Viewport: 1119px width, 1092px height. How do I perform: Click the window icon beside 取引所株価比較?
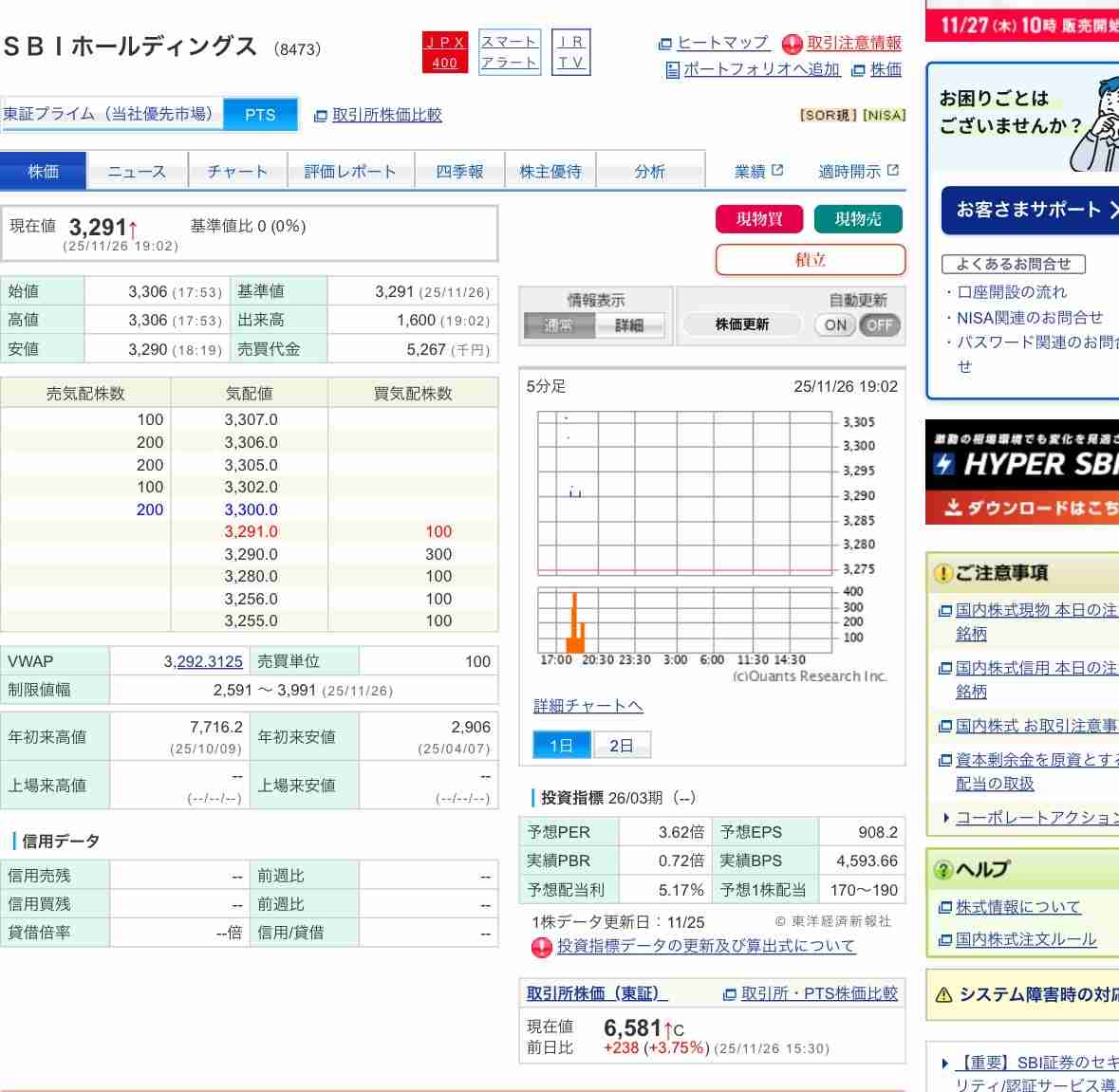(x=321, y=116)
